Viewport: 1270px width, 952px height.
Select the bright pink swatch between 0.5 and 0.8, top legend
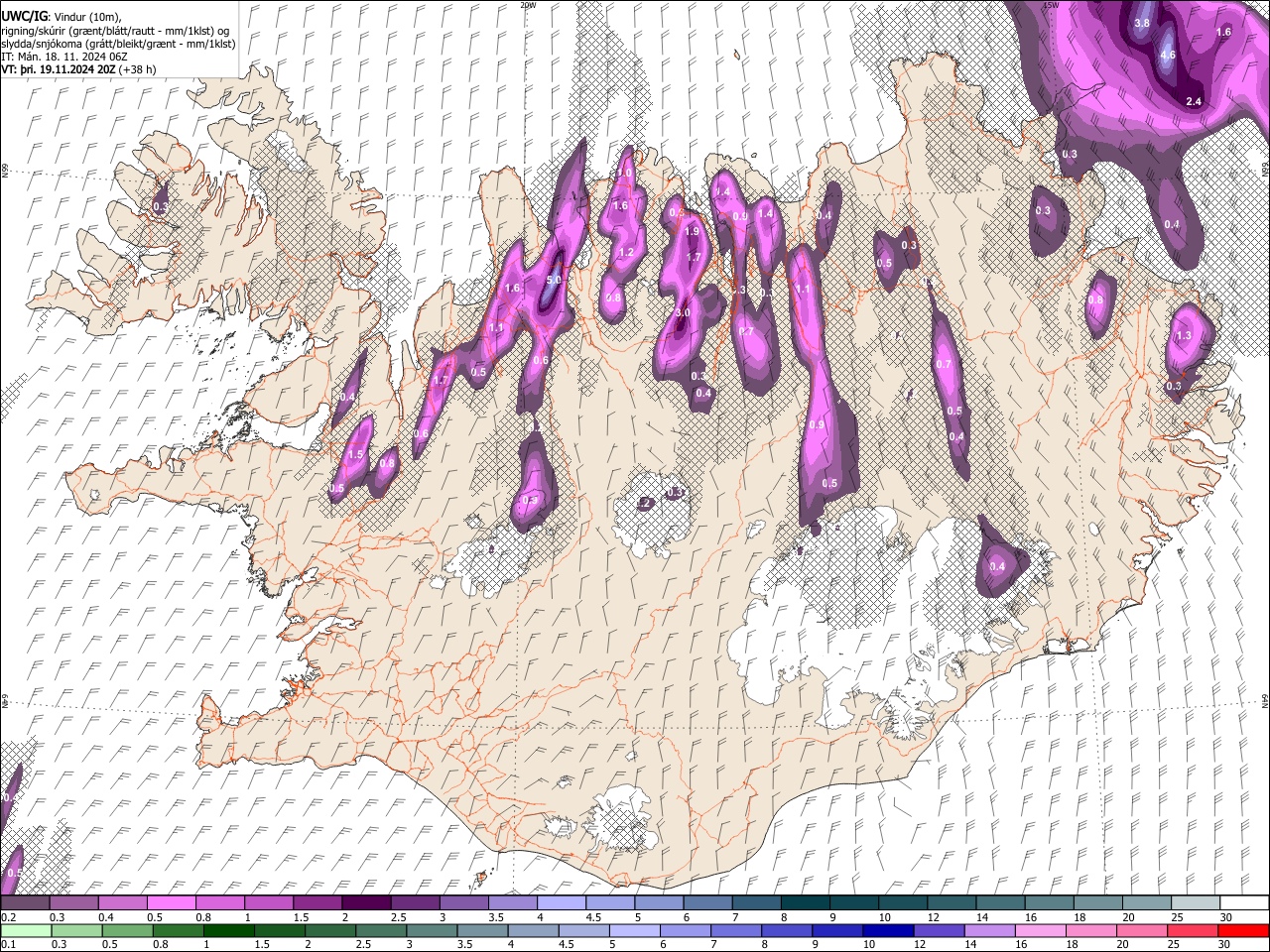(x=171, y=902)
